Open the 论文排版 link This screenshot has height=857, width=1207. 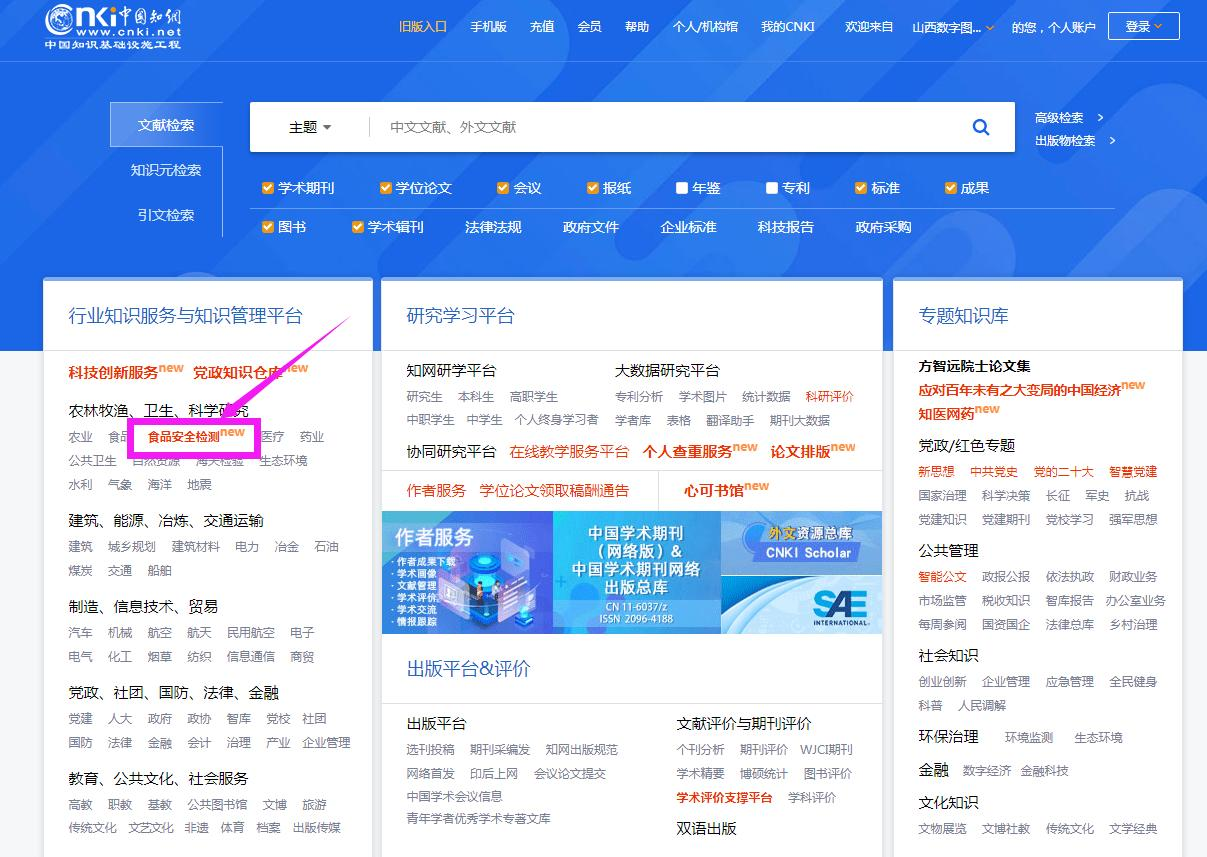click(x=800, y=451)
